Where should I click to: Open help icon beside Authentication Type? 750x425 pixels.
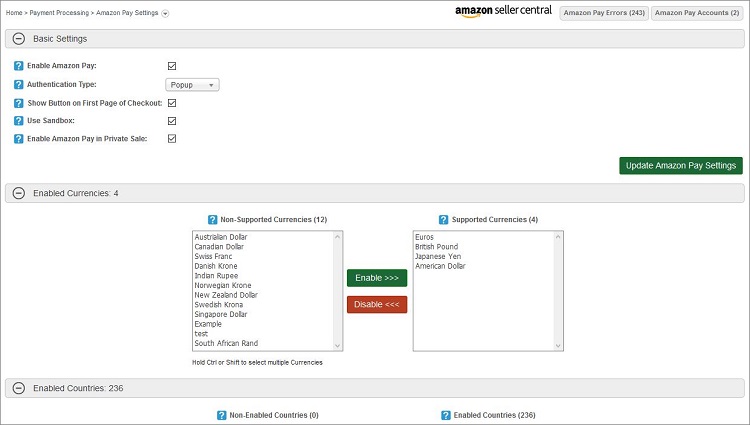[19, 85]
